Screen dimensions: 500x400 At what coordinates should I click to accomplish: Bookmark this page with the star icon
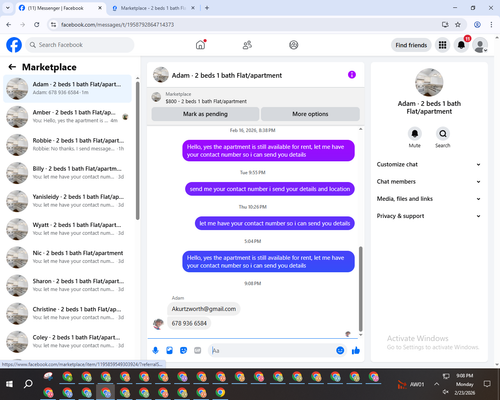pyautogui.click(x=458, y=24)
